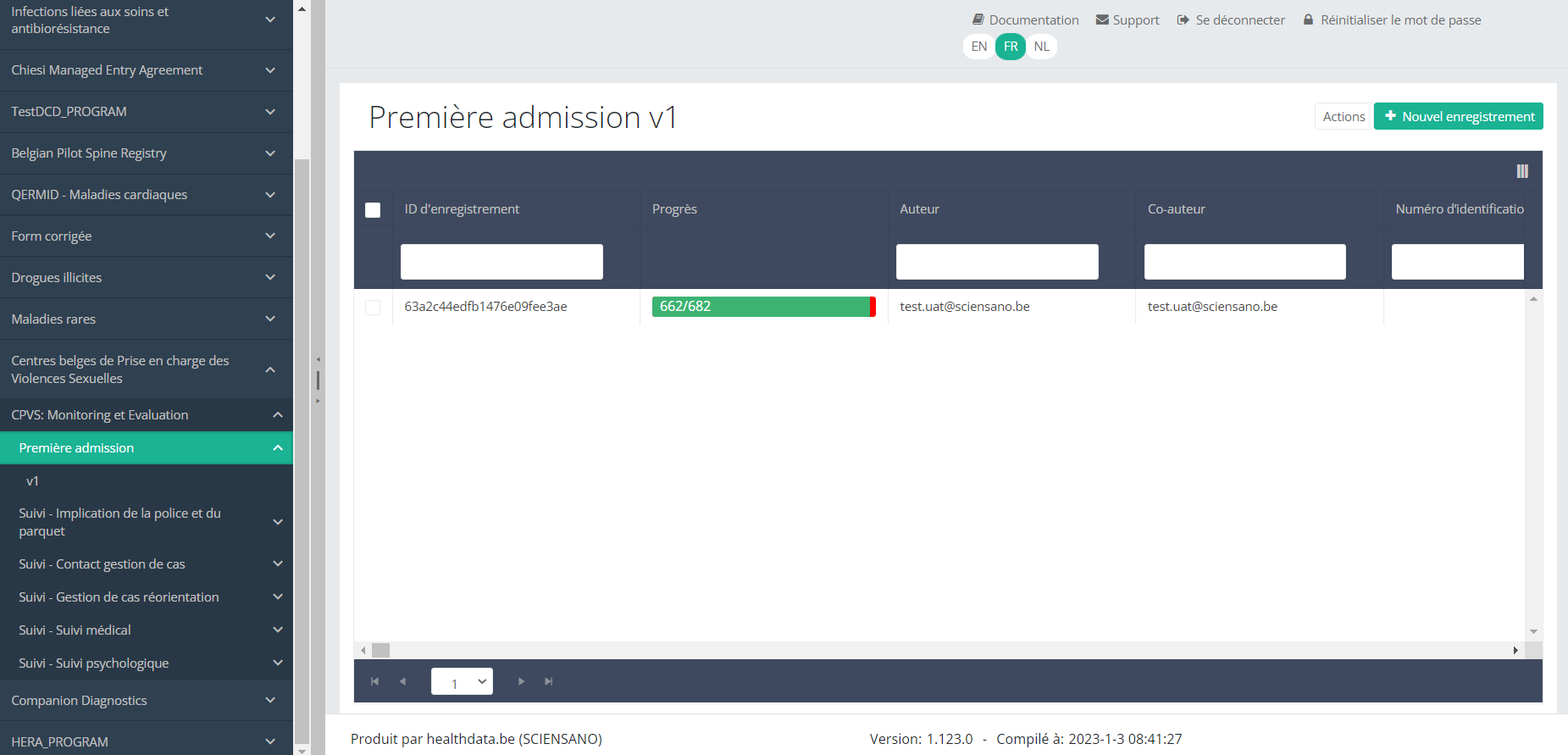Go to the next page of records
The width and height of the screenshot is (1568, 755).
tap(521, 681)
